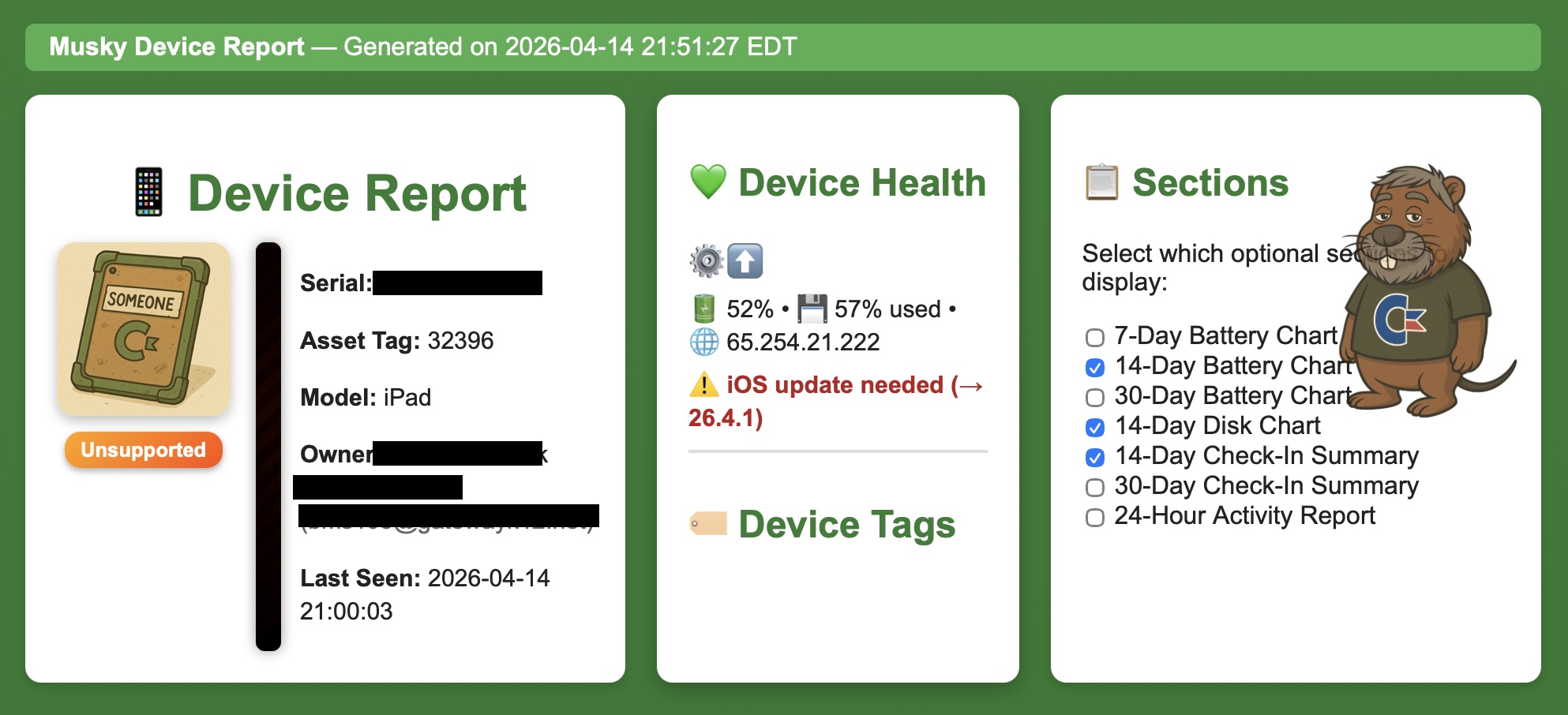The width and height of the screenshot is (1568, 715).
Task: Click the gear icon under Device Health
Action: 705,260
